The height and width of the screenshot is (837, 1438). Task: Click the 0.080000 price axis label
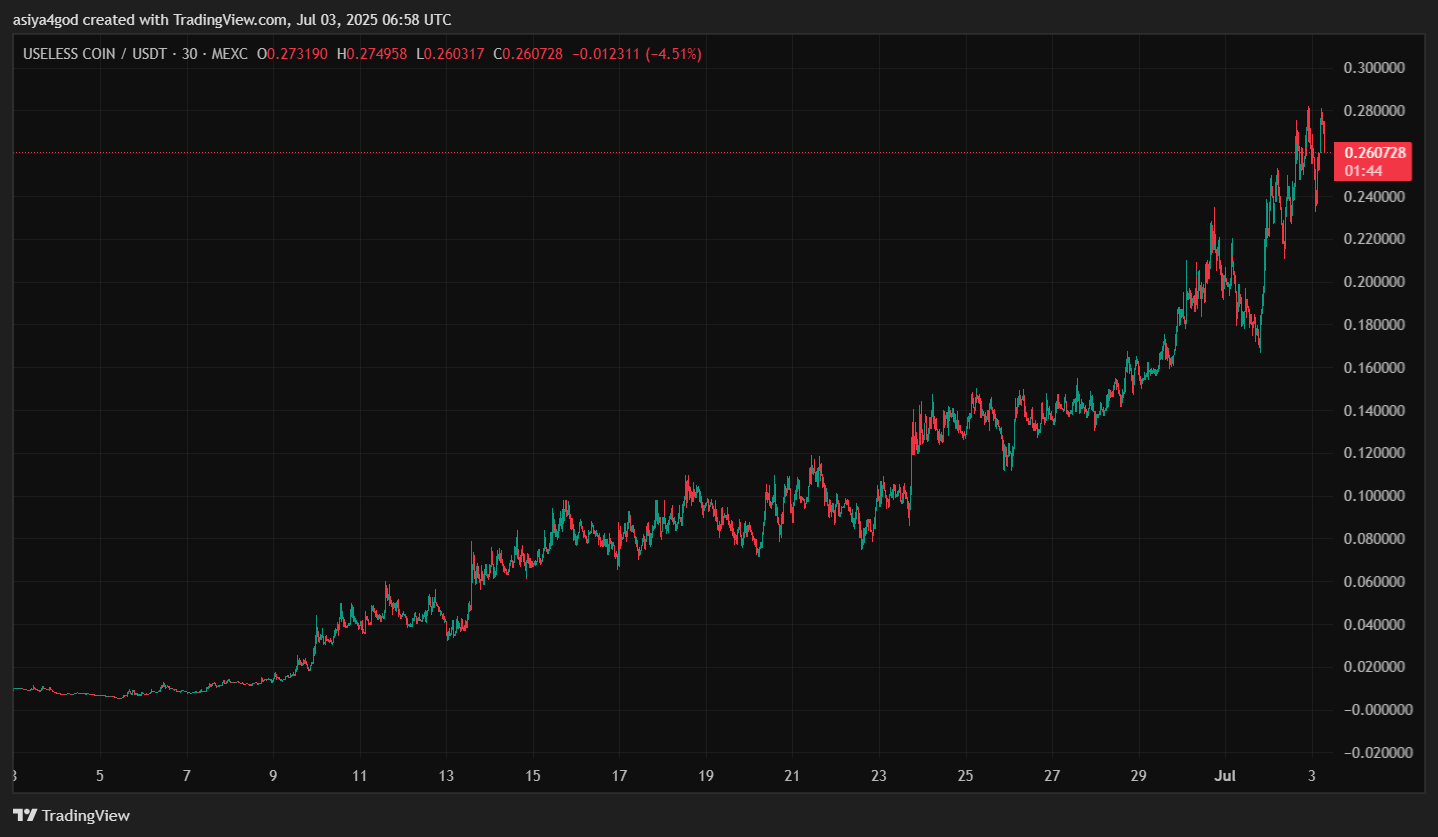[1377, 539]
